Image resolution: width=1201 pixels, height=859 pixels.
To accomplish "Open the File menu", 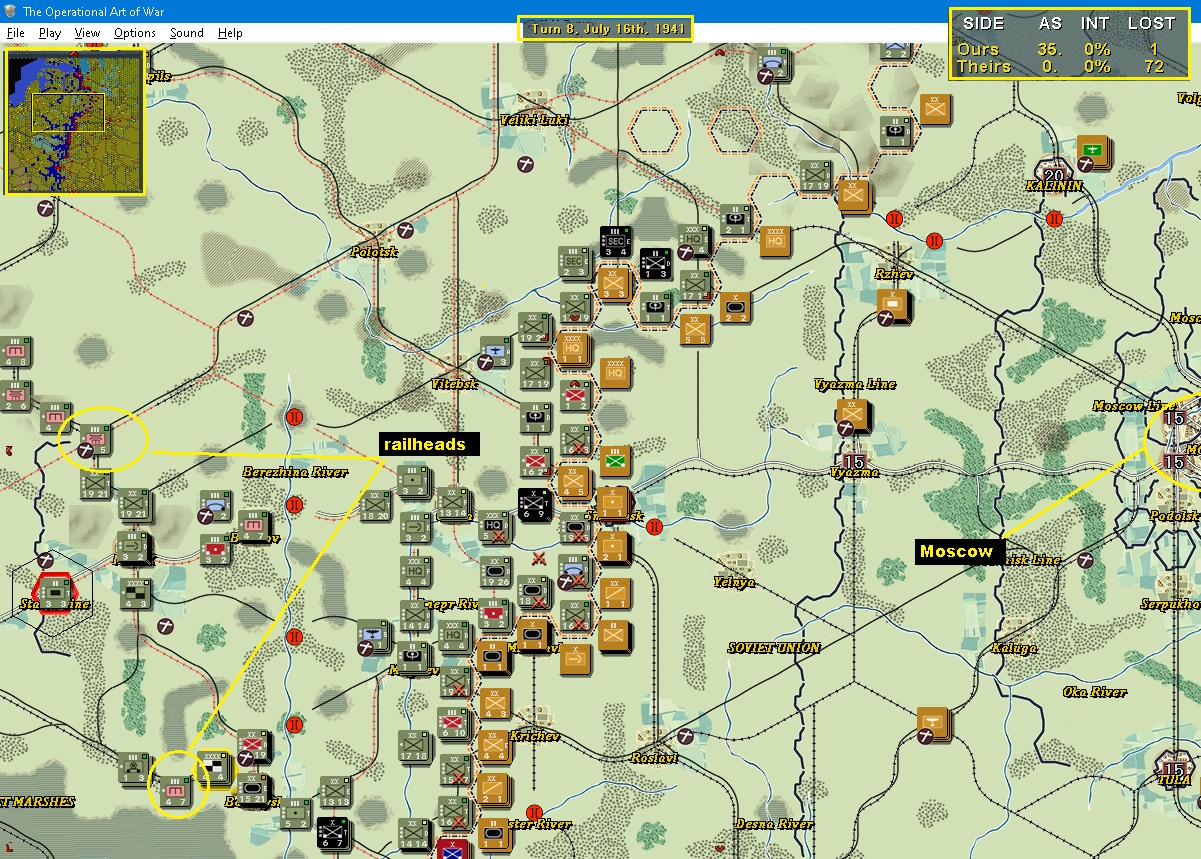I will point(15,33).
